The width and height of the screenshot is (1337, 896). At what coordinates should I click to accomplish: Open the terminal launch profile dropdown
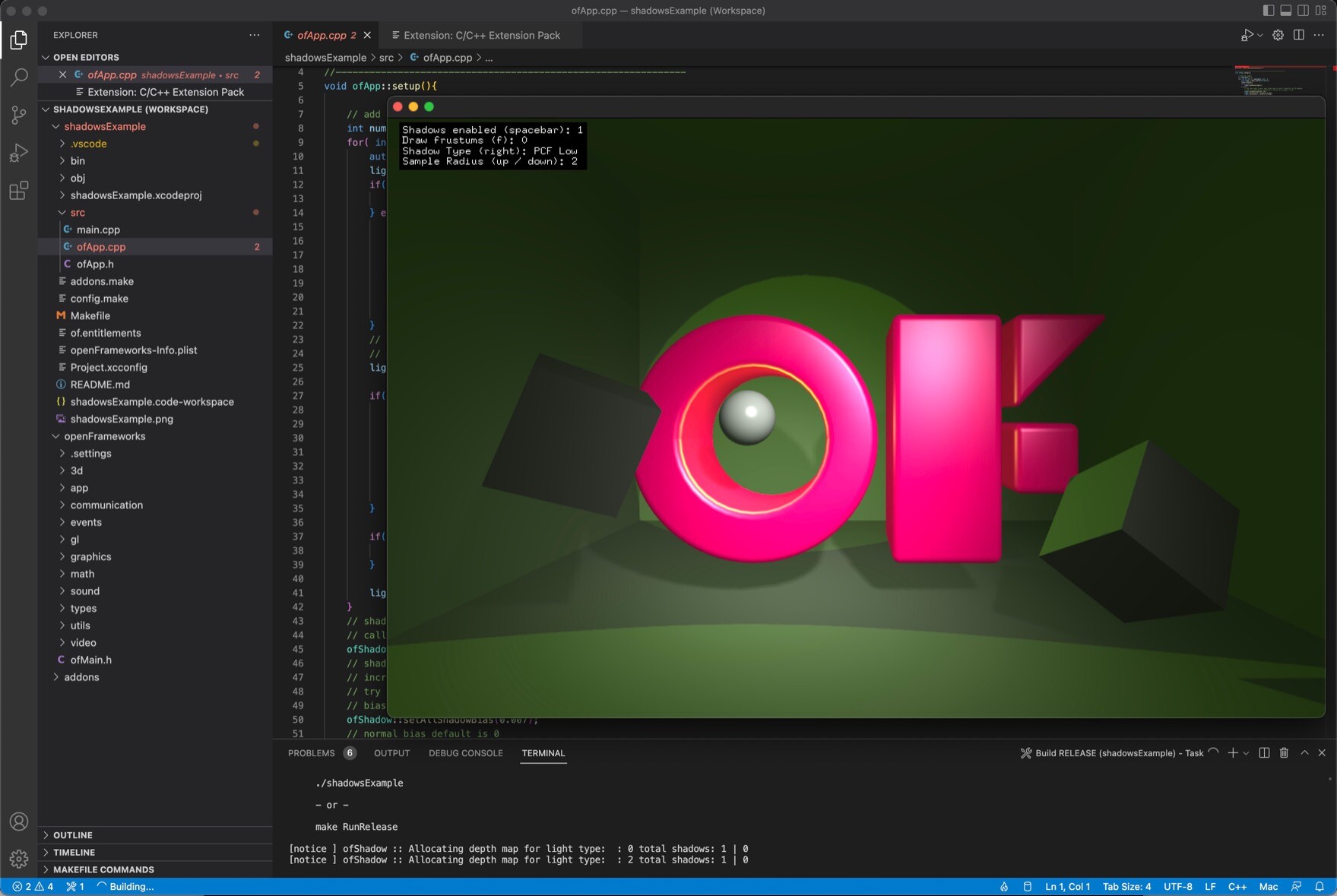(1246, 753)
